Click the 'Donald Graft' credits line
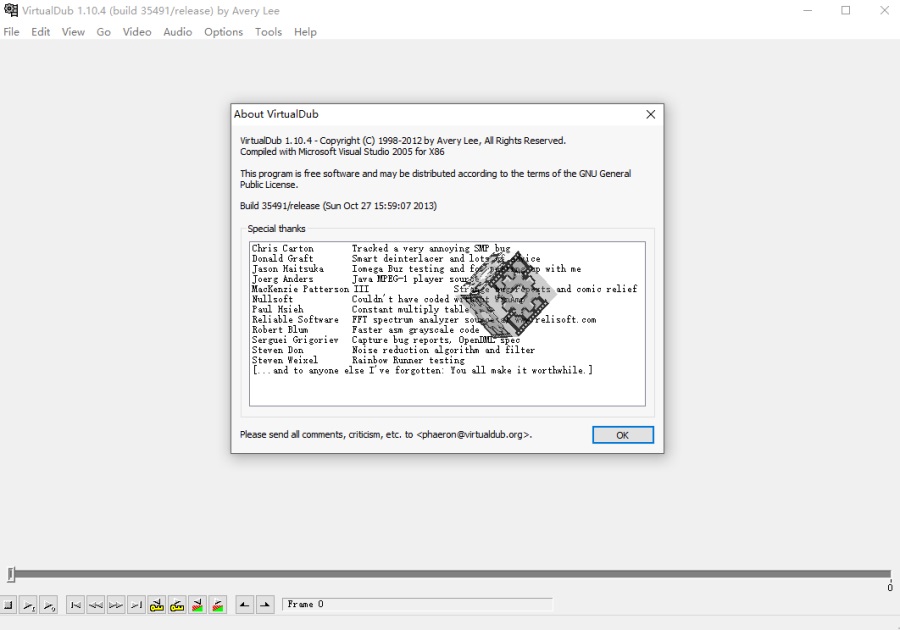The width and height of the screenshot is (900, 630). point(396,259)
